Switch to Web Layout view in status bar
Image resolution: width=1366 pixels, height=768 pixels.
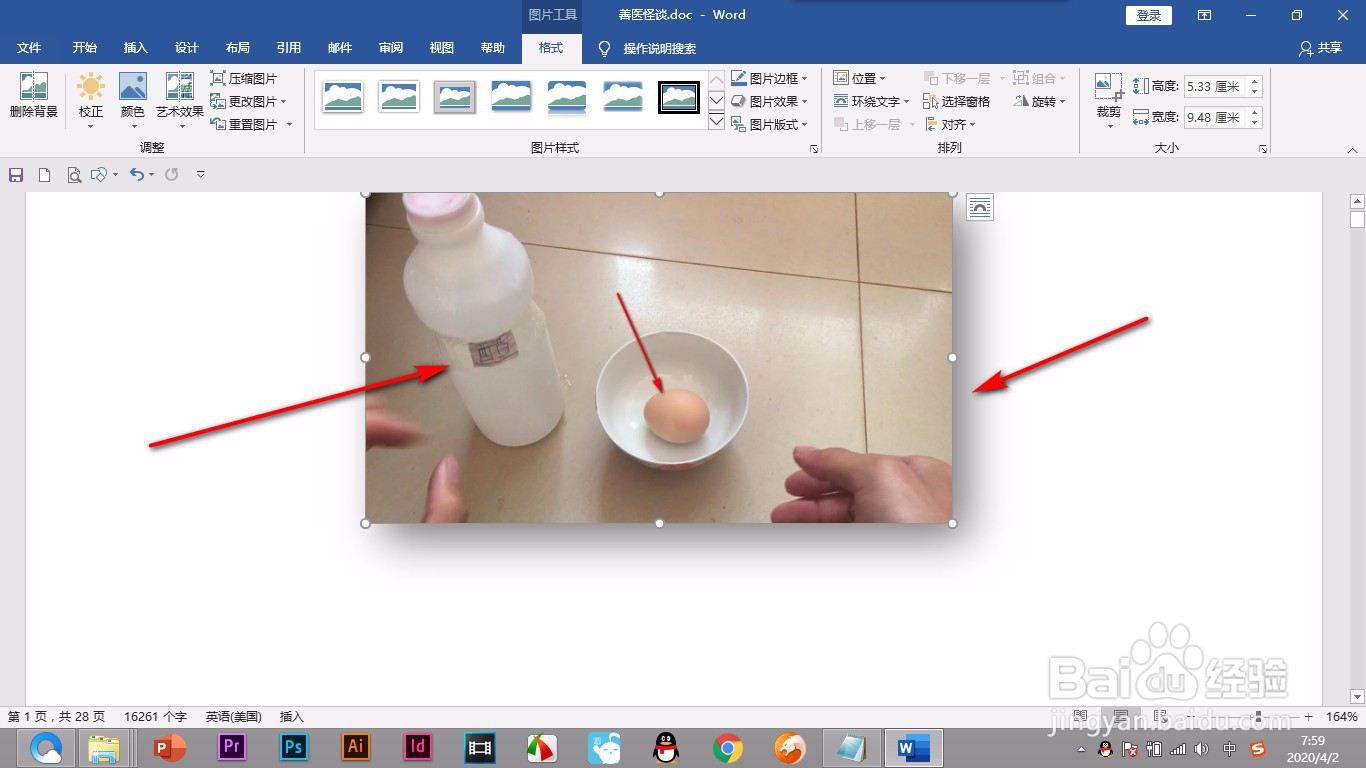pos(1160,717)
